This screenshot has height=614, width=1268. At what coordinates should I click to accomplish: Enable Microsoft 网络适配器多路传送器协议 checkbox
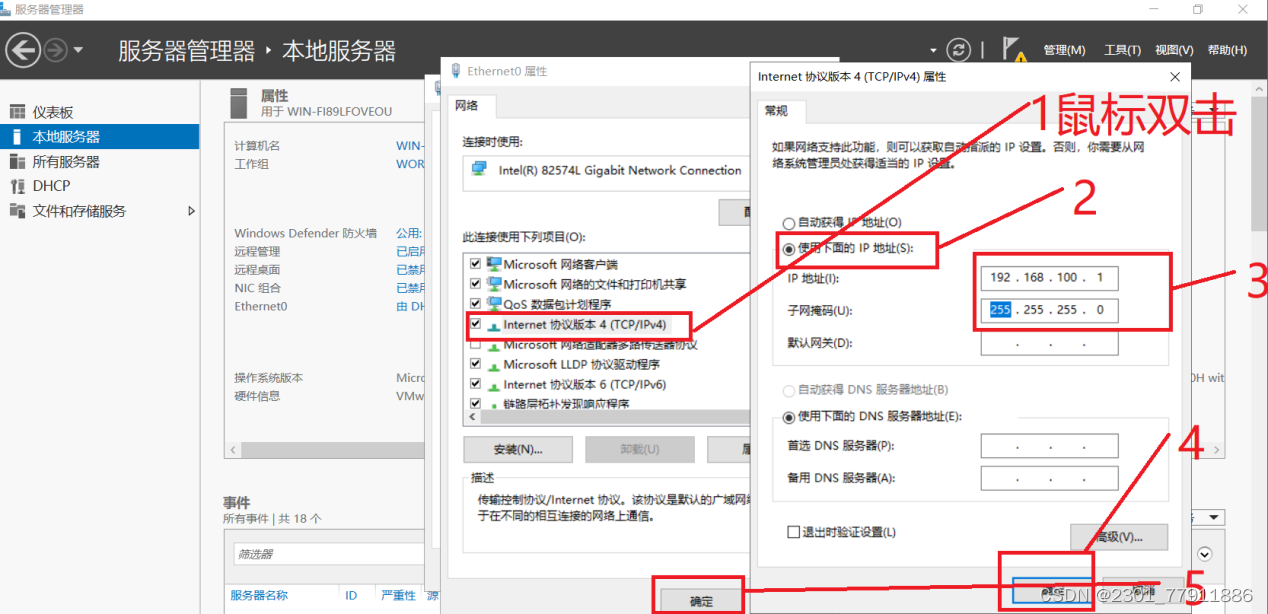click(x=475, y=344)
